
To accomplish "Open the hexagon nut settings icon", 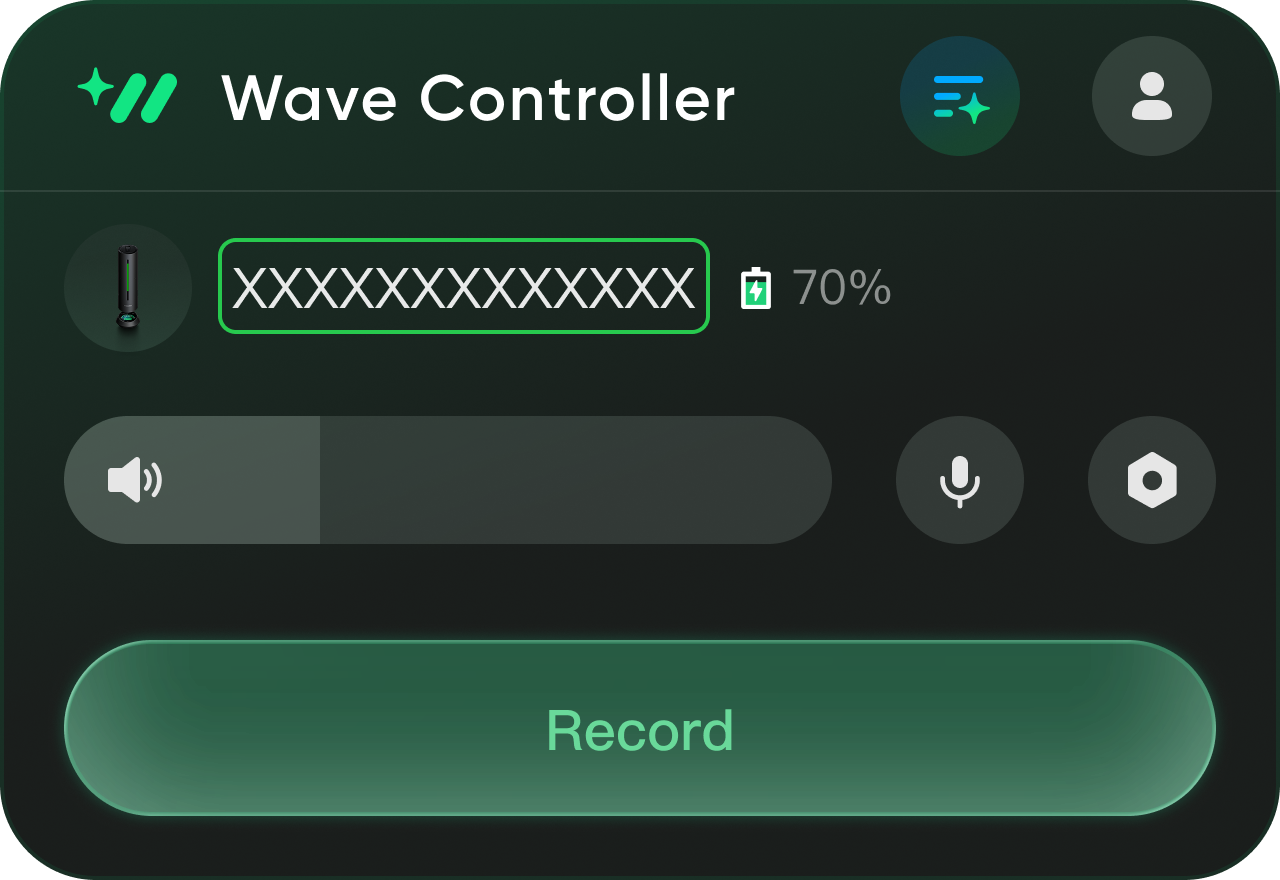I will [1152, 480].
